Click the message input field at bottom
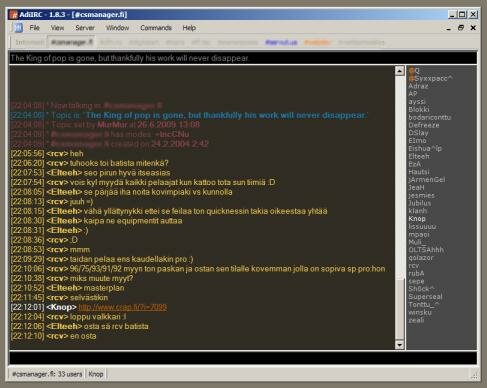 pos(243,358)
